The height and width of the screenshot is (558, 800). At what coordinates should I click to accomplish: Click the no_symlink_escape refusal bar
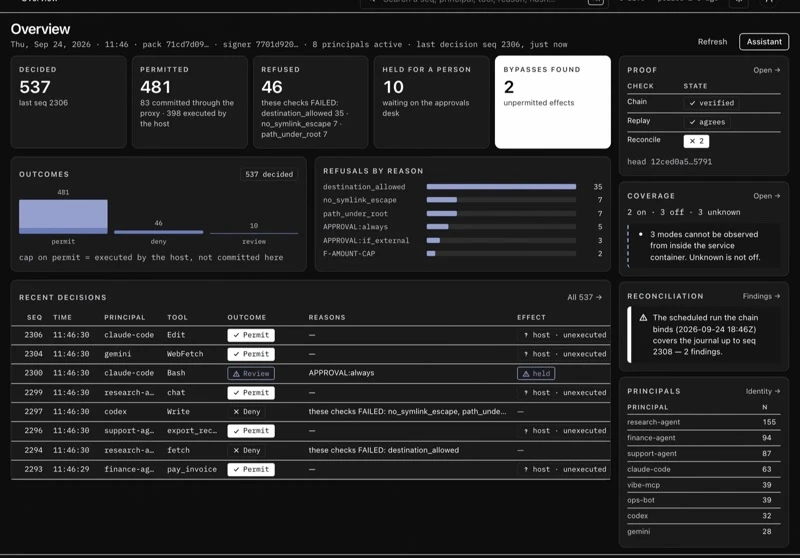[442, 200]
